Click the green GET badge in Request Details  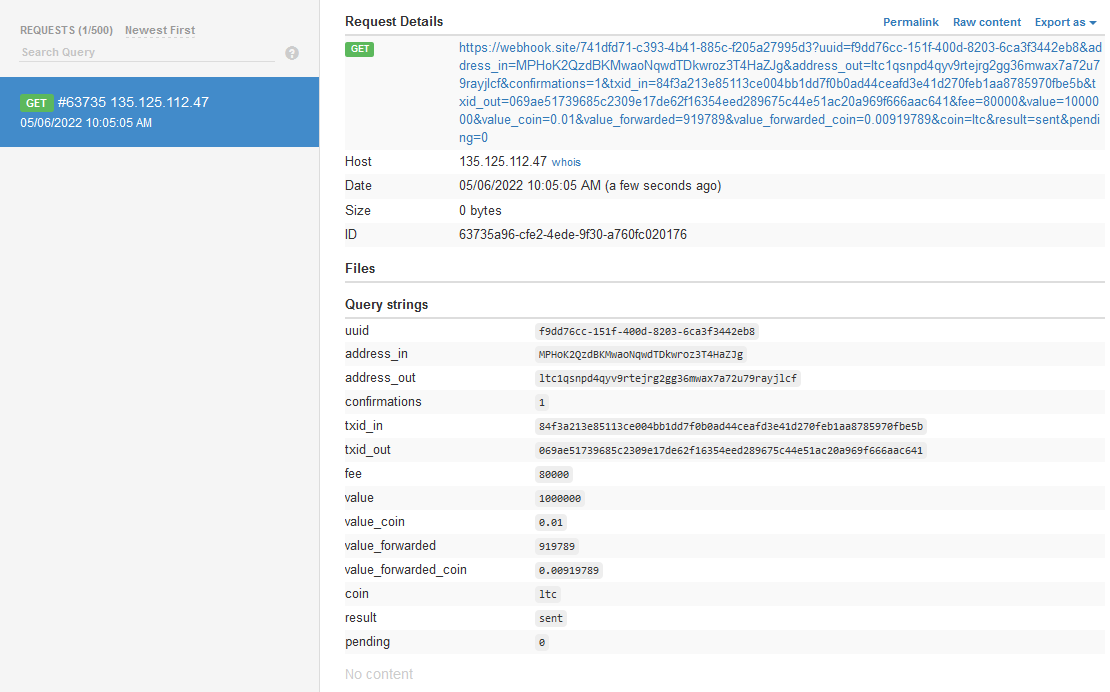(x=360, y=49)
